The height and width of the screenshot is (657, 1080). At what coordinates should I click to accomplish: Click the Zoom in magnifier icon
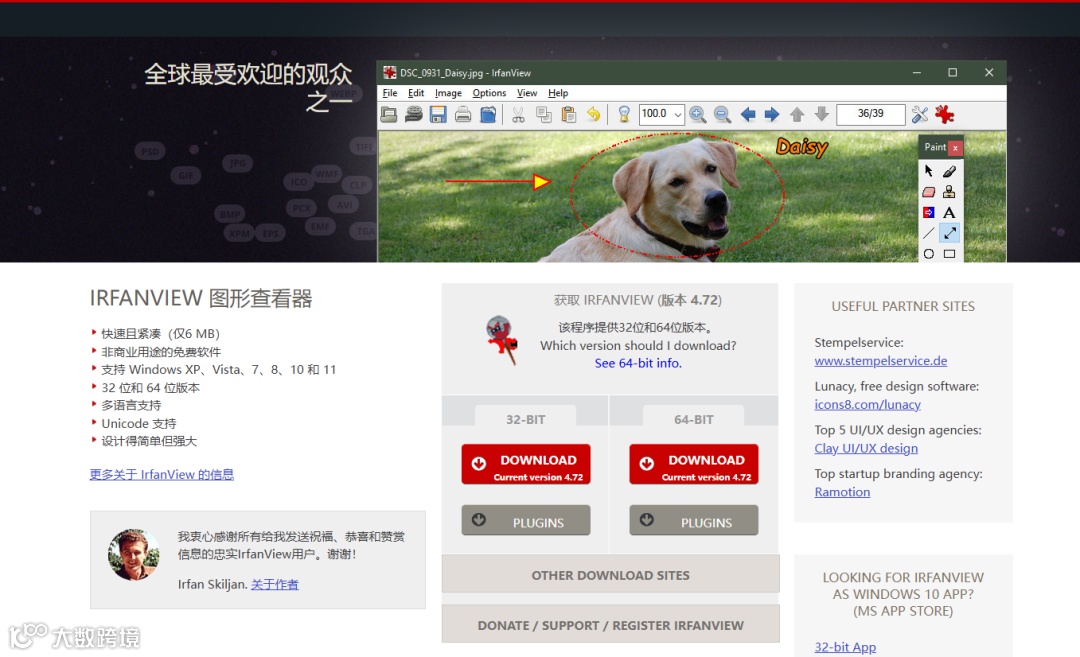coord(698,114)
